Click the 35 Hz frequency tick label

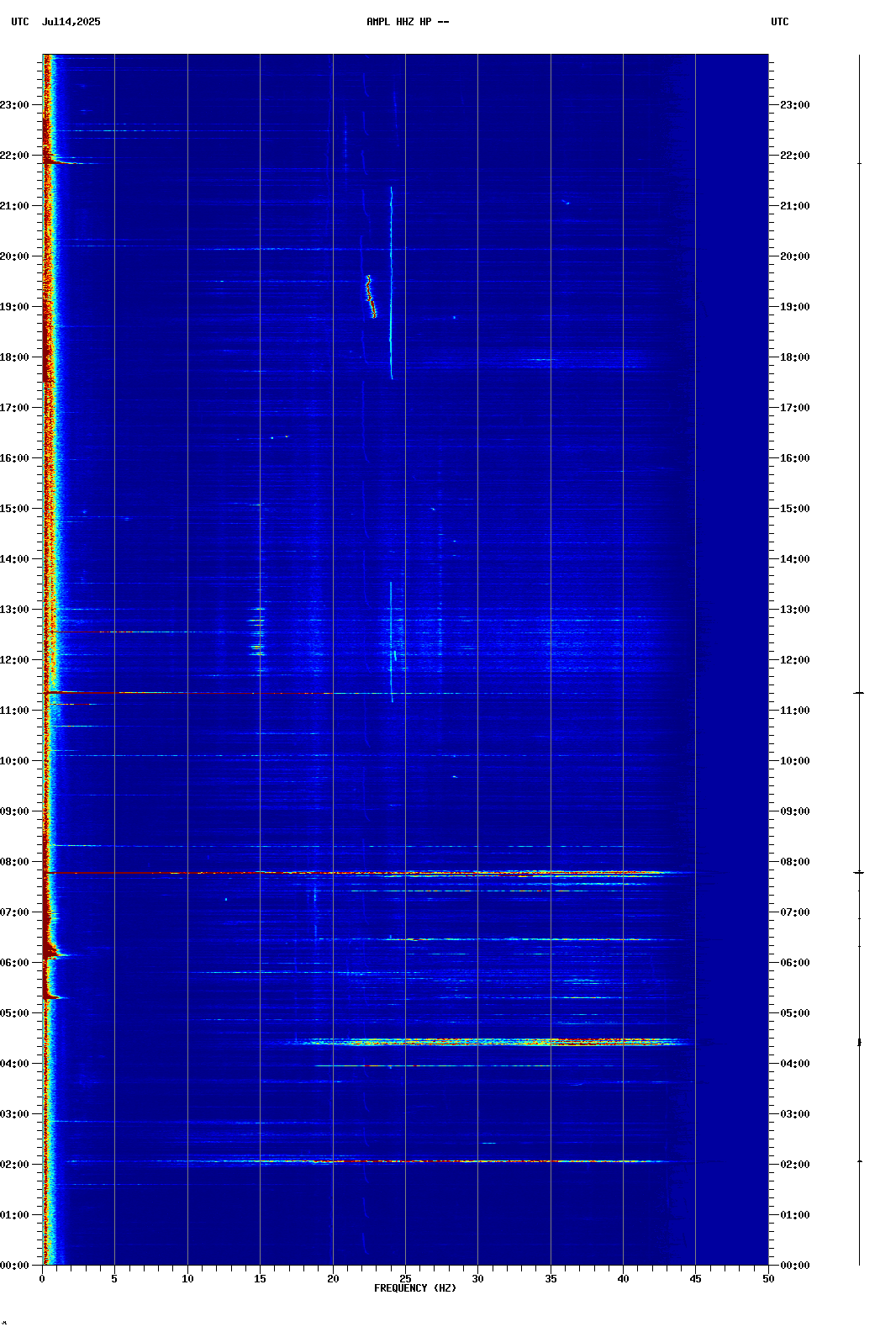tap(551, 1279)
